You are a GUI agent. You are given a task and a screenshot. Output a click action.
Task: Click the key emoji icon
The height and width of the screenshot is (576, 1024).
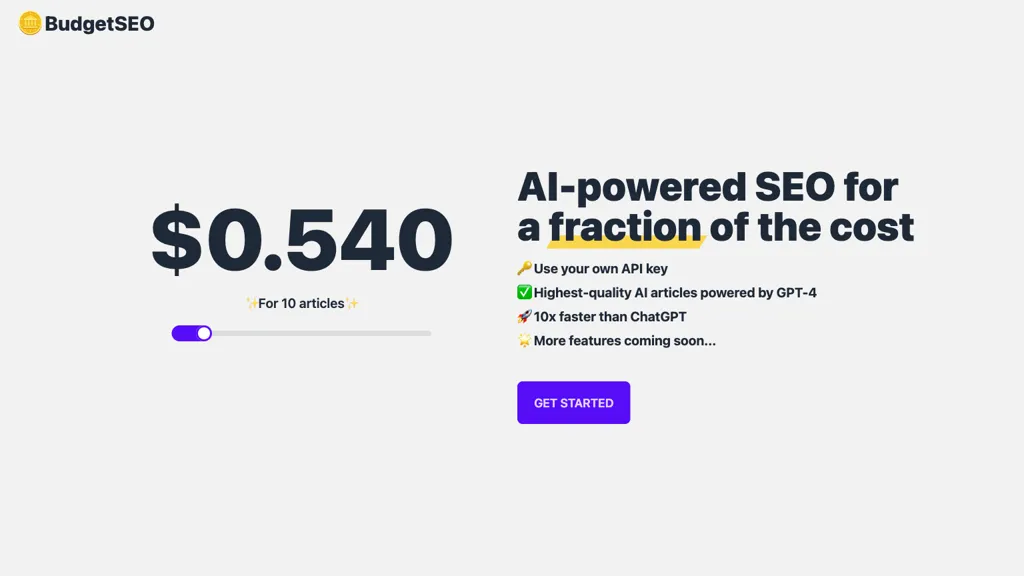tap(524, 268)
